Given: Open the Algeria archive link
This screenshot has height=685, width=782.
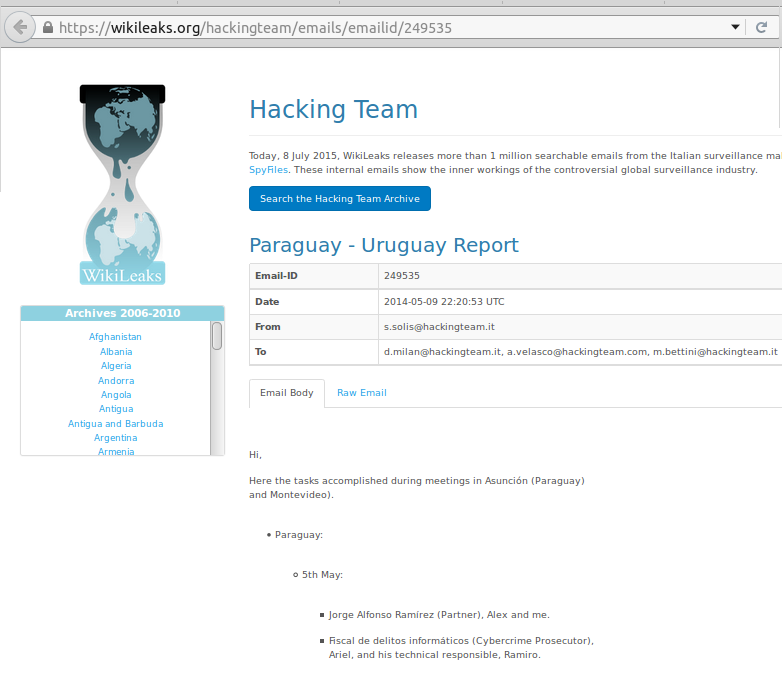Looking at the screenshot, I should pyautogui.click(x=116, y=366).
